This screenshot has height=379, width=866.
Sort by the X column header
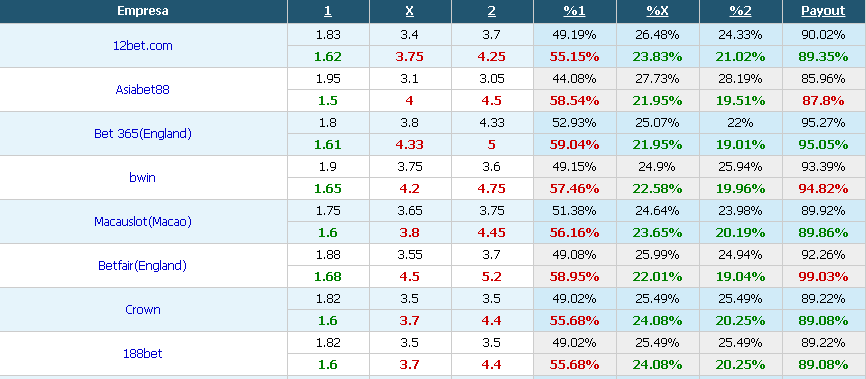point(410,11)
